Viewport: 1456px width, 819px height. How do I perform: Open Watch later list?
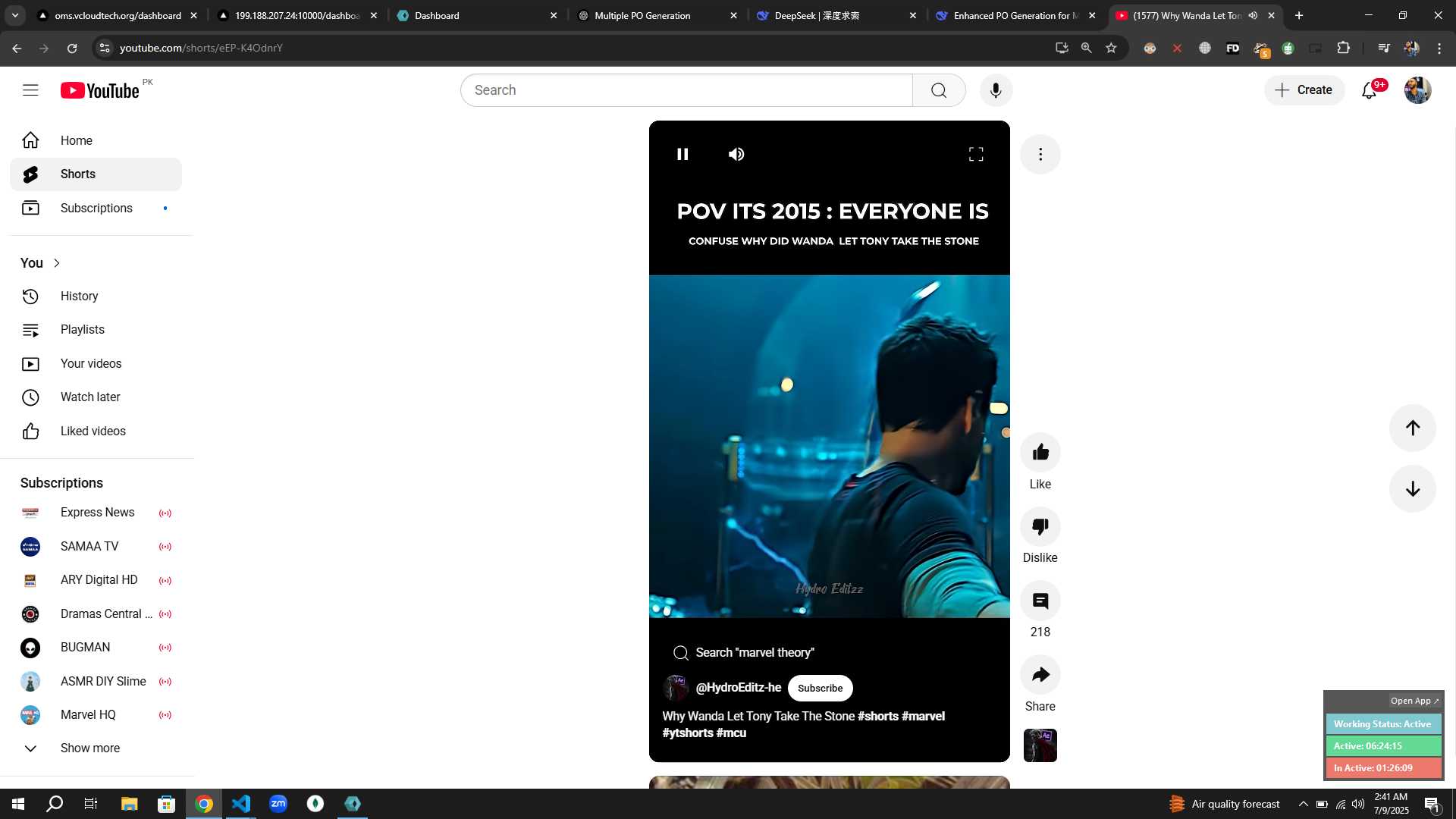click(x=96, y=397)
